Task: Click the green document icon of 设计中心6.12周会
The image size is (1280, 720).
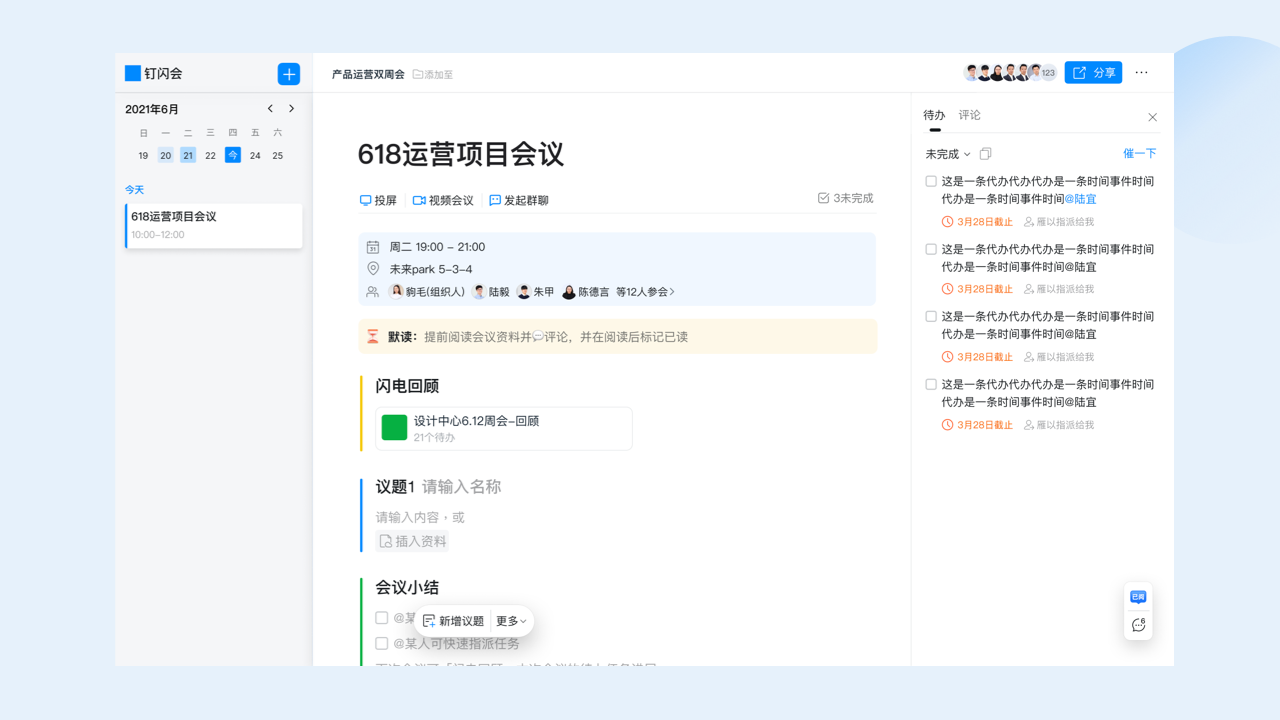Action: (x=395, y=427)
